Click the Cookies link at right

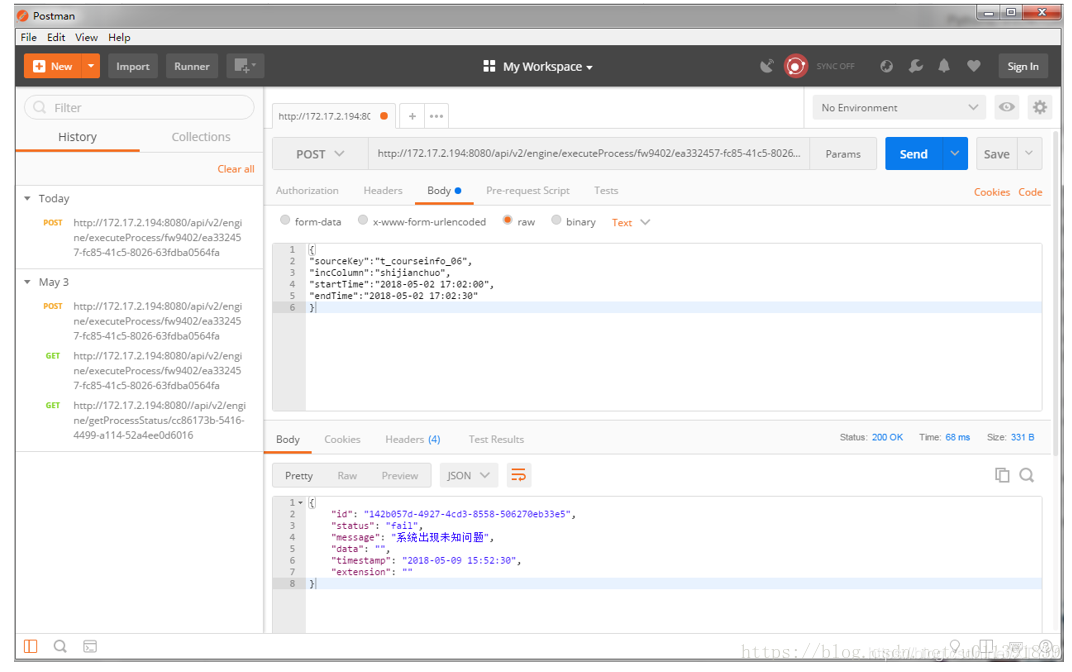991,192
